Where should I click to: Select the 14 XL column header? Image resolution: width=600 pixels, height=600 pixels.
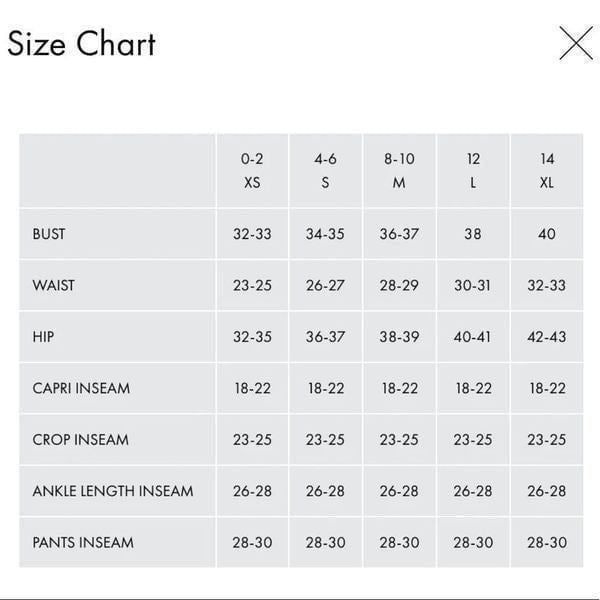pos(547,171)
